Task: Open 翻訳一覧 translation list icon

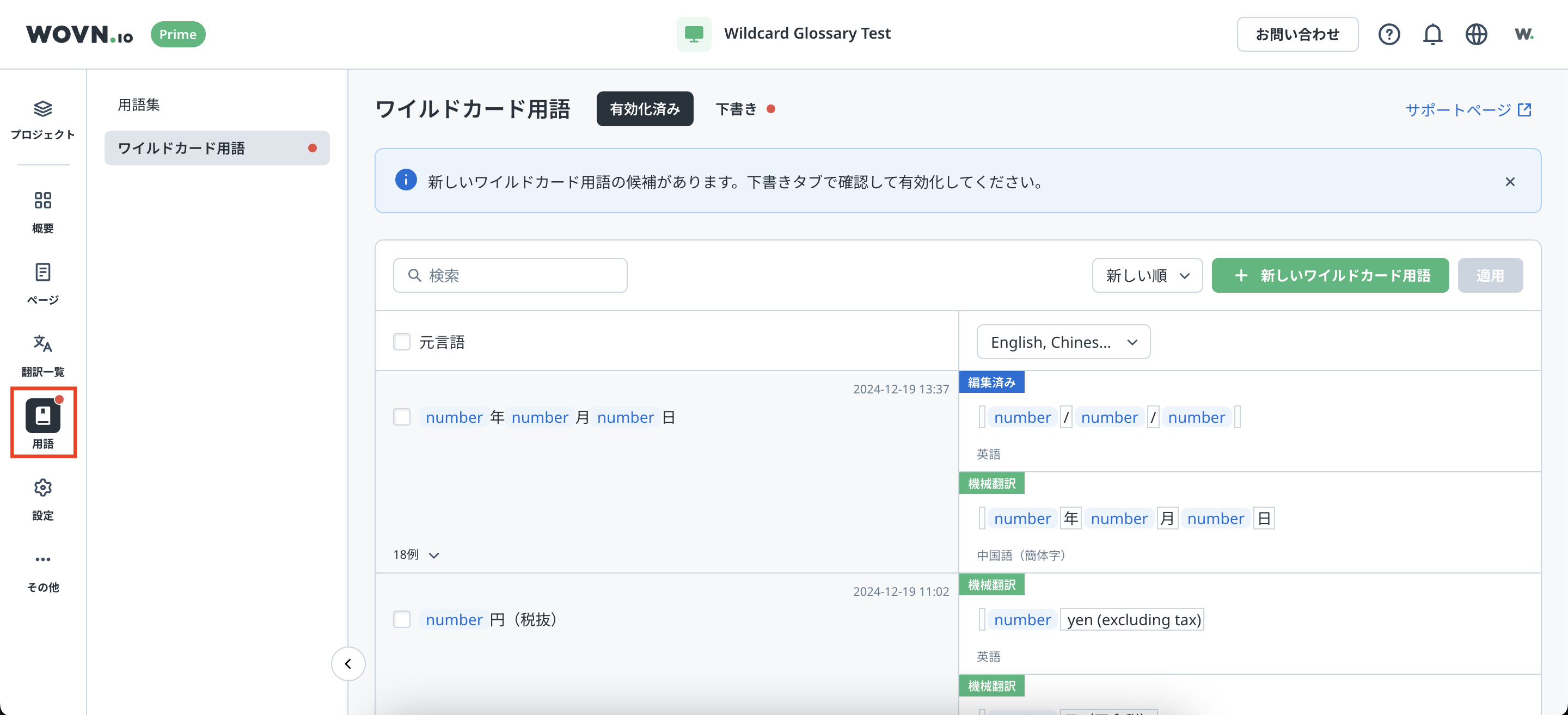Action: (x=42, y=344)
